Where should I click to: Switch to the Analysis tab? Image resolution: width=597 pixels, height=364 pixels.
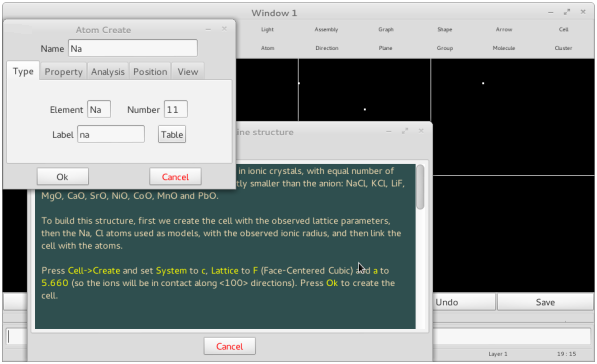(108, 72)
